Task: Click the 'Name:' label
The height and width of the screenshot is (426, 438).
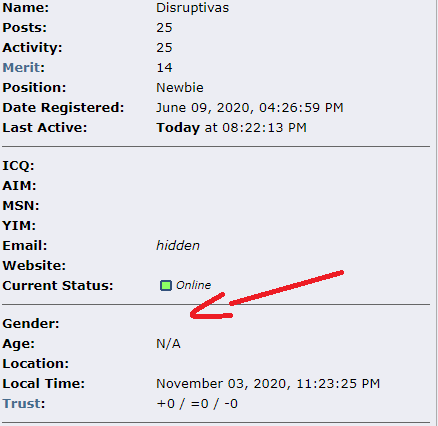Action: point(26,8)
